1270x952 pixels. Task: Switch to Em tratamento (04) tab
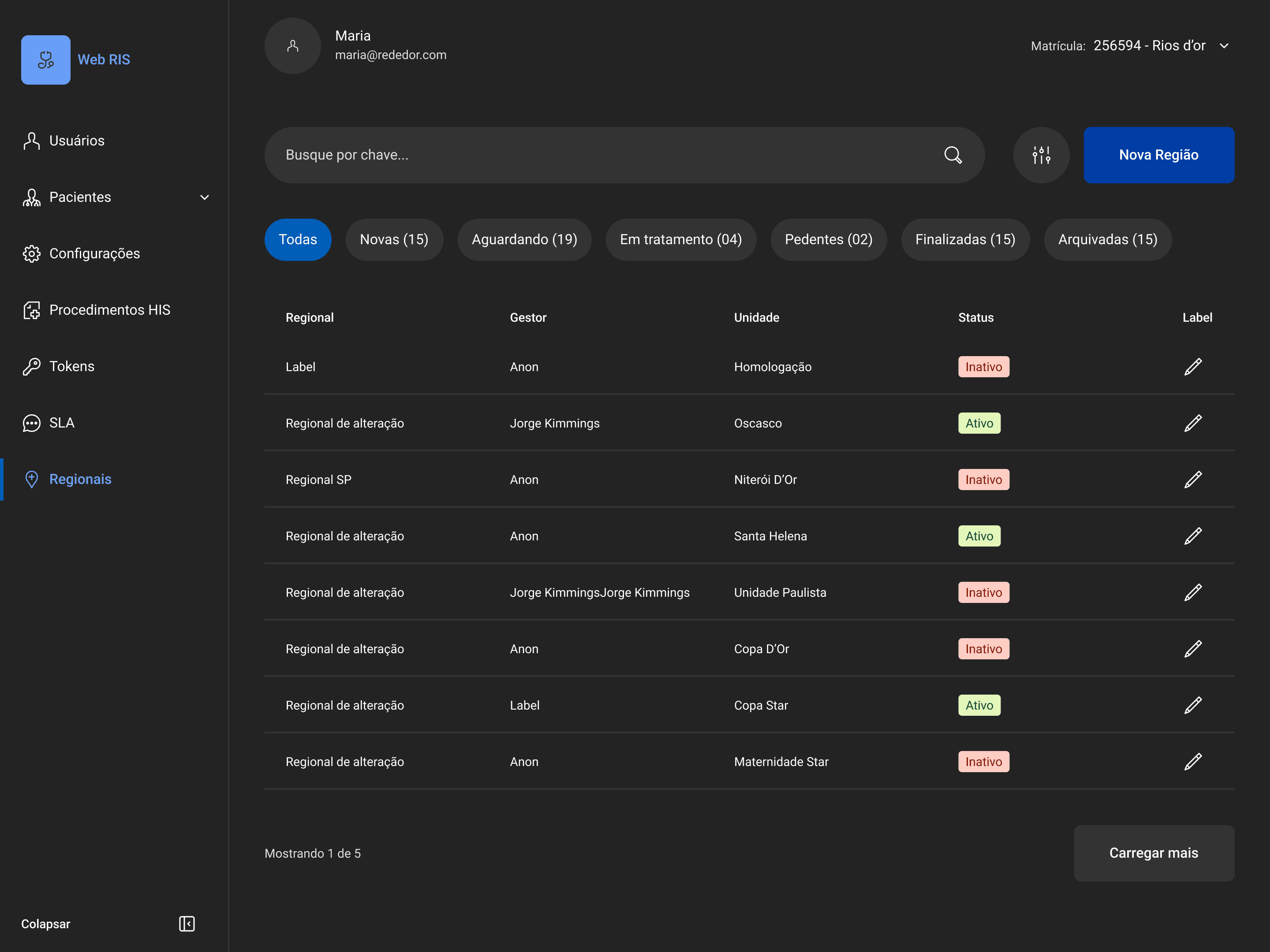coord(680,239)
